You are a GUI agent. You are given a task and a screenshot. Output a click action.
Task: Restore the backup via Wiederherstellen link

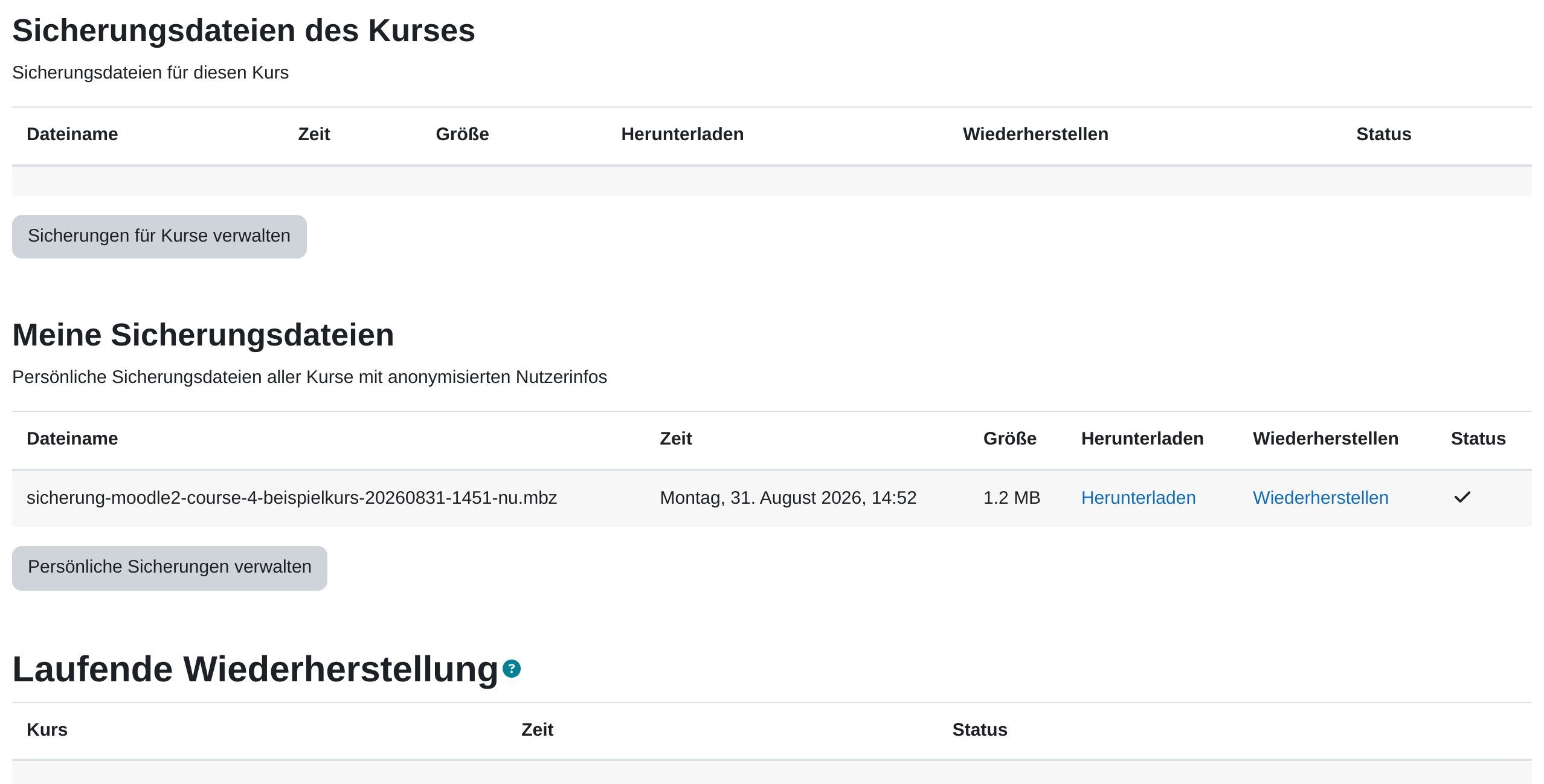click(1320, 497)
